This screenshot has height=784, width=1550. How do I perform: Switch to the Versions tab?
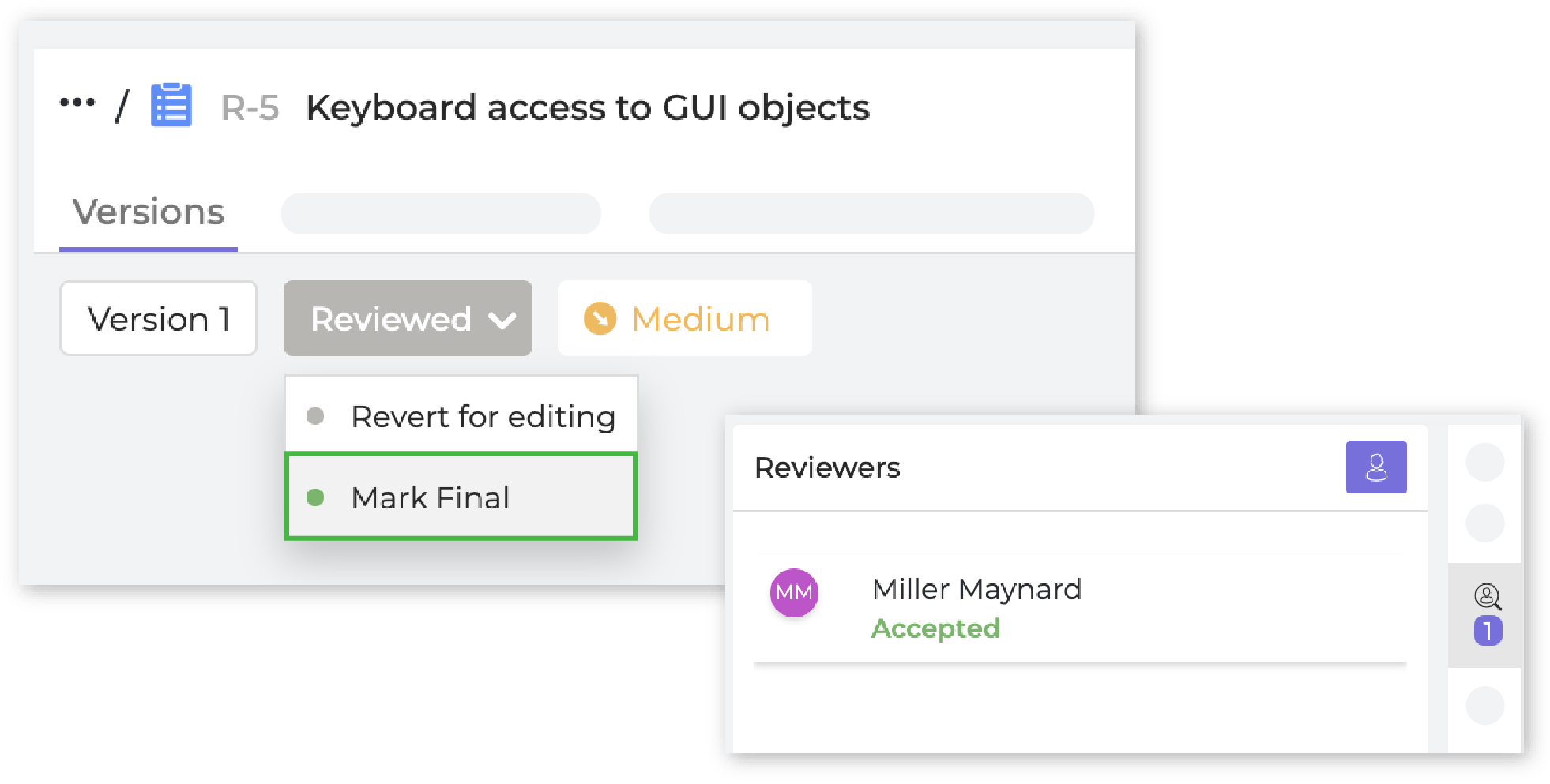149,212
